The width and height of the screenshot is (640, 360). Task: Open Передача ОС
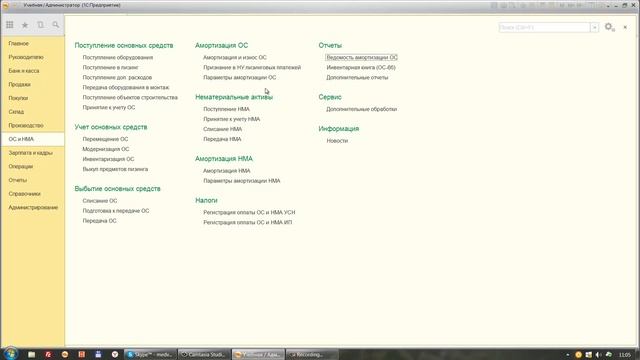100,221
